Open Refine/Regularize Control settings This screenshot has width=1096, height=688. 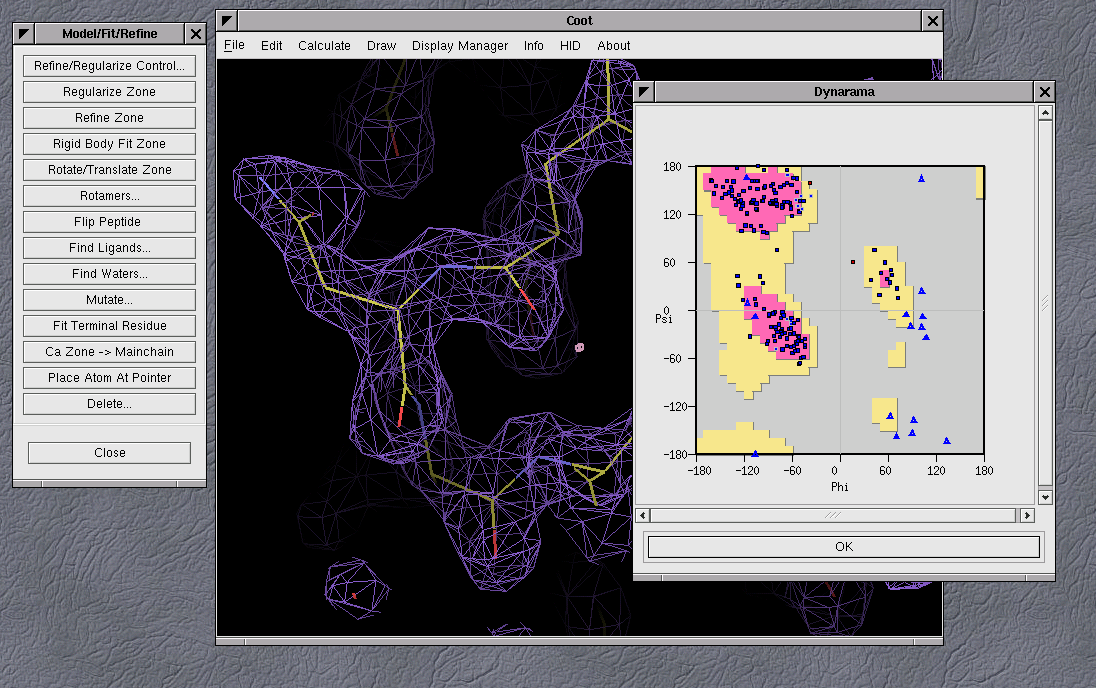click(x=109, y=66)
